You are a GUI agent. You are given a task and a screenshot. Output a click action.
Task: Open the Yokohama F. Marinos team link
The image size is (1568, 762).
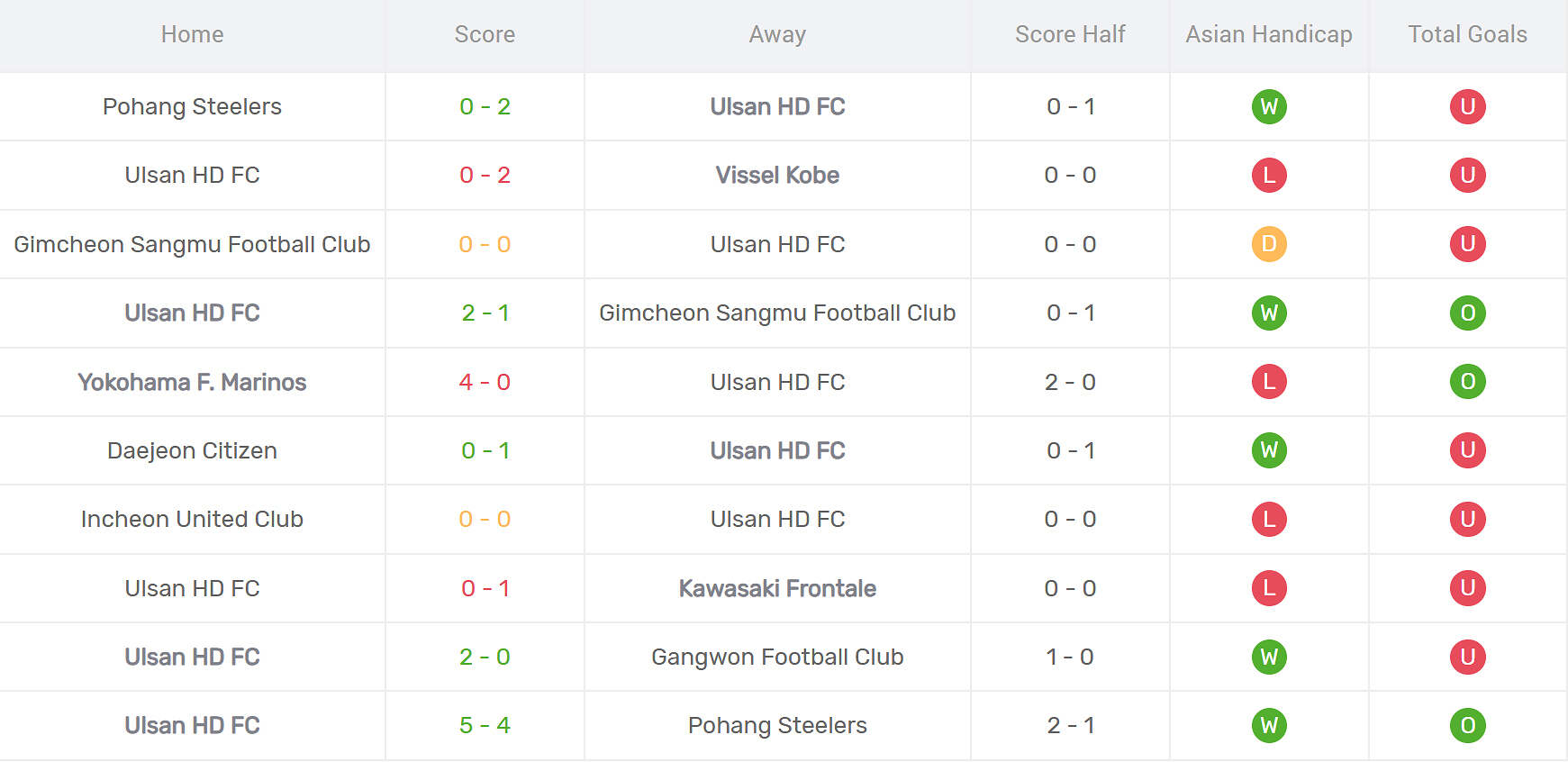tap(192, 382)
